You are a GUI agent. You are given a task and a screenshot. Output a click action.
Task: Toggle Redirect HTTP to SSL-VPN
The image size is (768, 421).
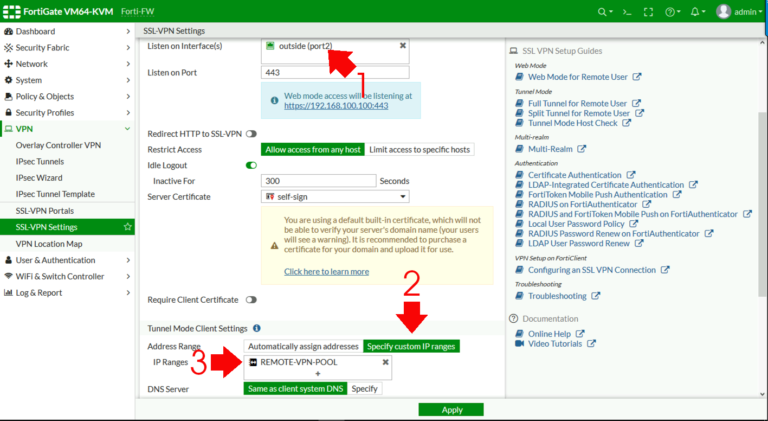[x=251, y=134]
